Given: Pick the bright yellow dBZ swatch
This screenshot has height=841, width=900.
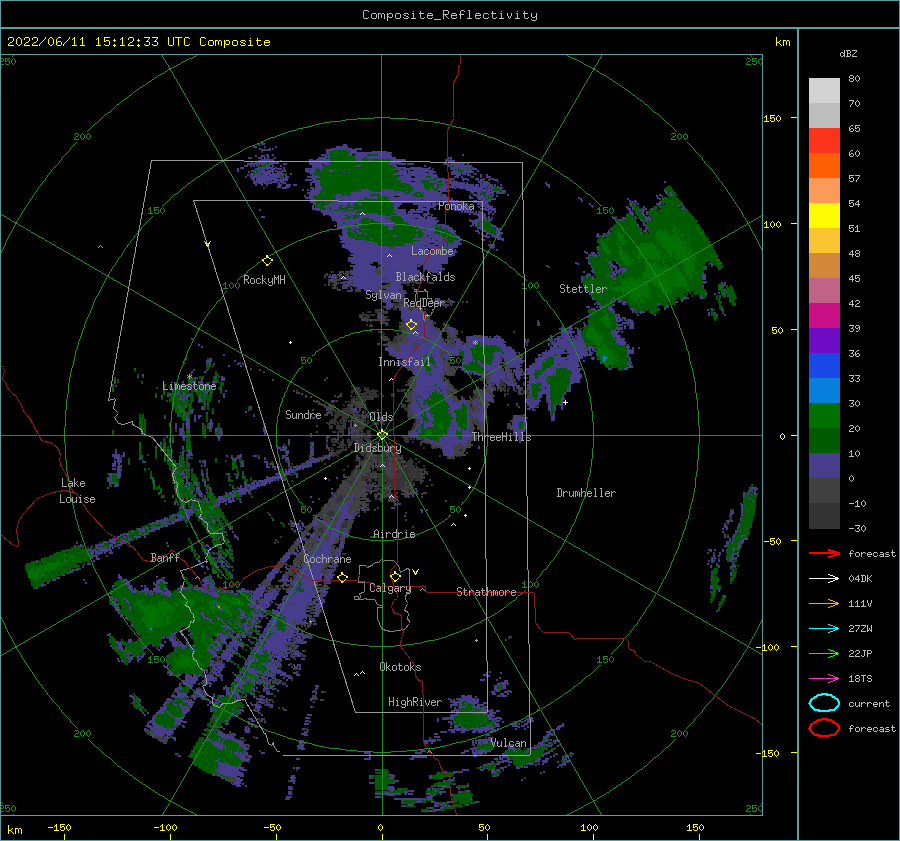Looking at the screenshot, I should tap(824, 216).
